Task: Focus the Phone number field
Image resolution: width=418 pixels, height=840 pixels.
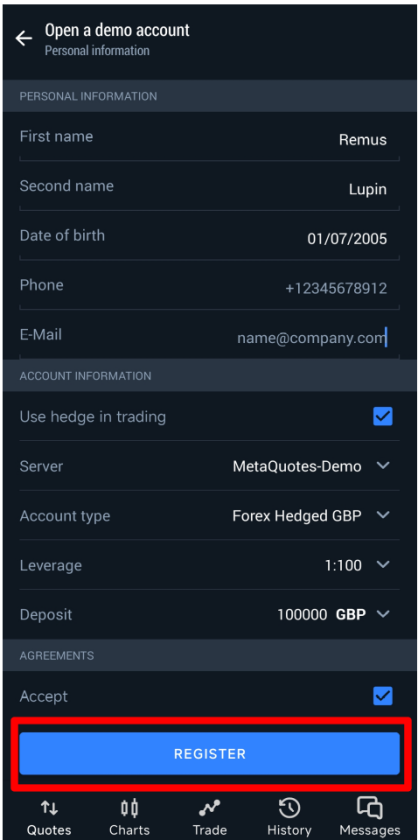Action: click(x=210, y=287)
